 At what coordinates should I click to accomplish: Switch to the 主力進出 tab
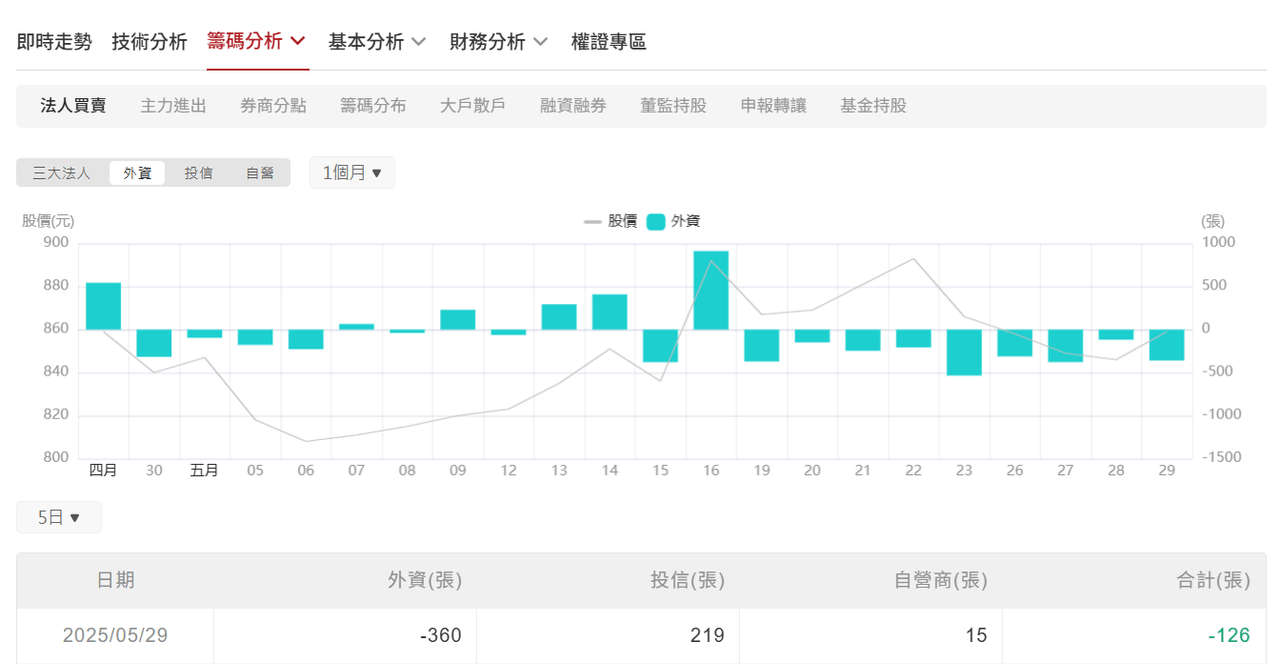173,104
